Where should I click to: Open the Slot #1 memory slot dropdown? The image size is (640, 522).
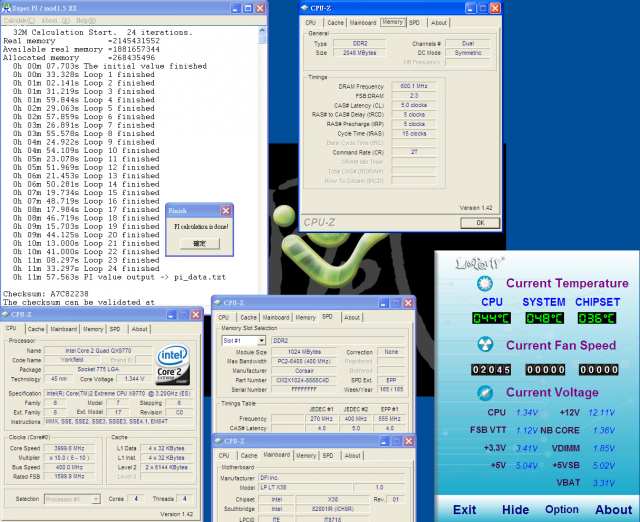coord(261,340)
